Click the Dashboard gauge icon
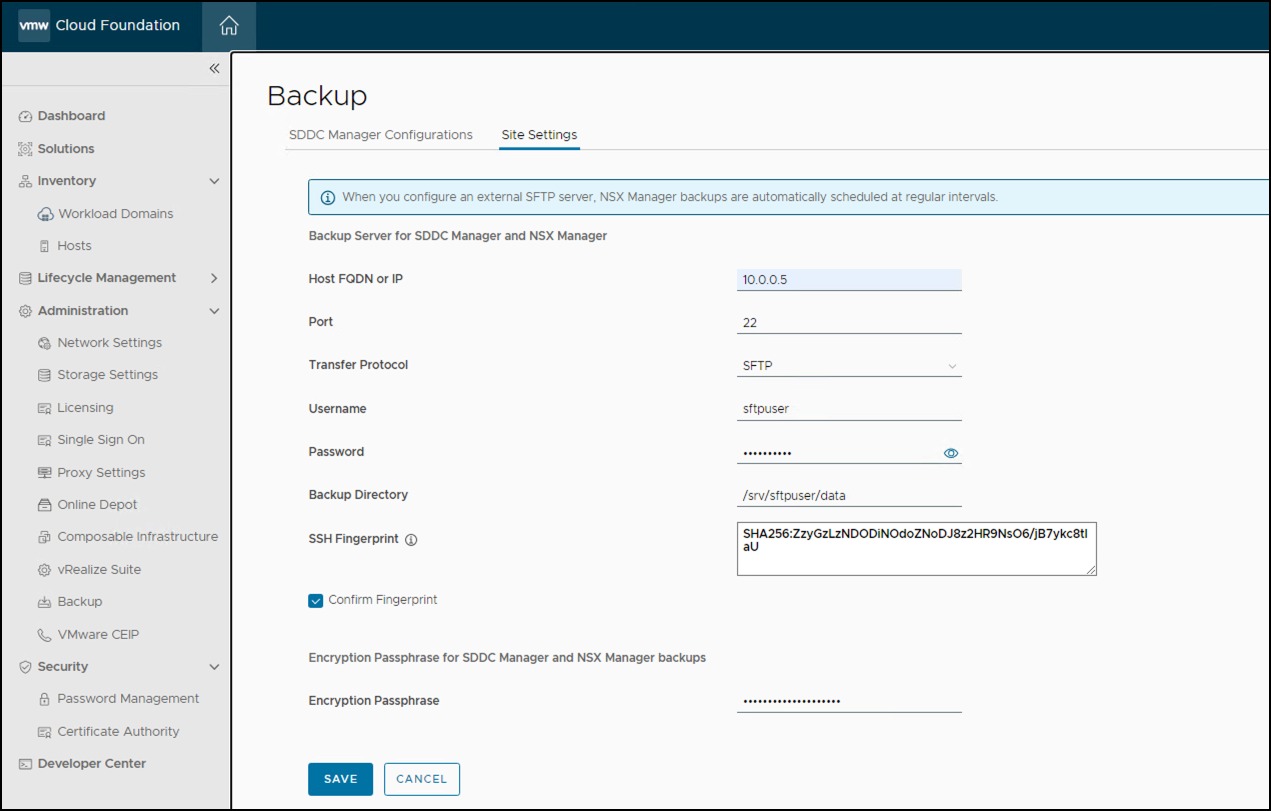 (x=25, y=116)
